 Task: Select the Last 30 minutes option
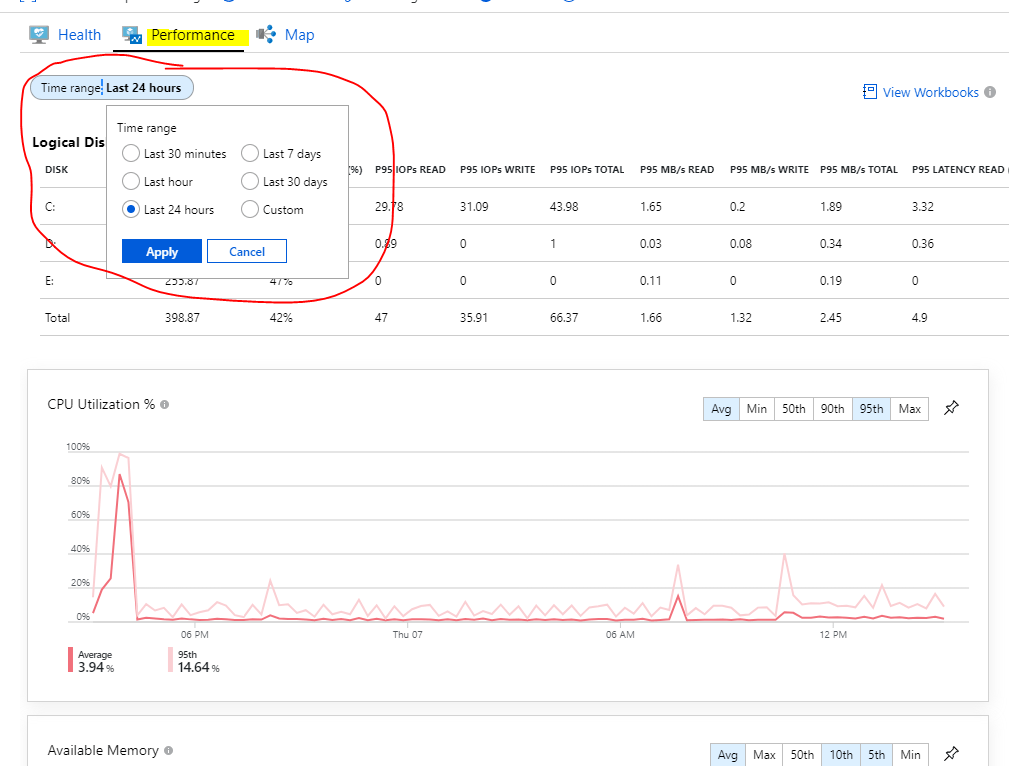[x=131, y=153]
